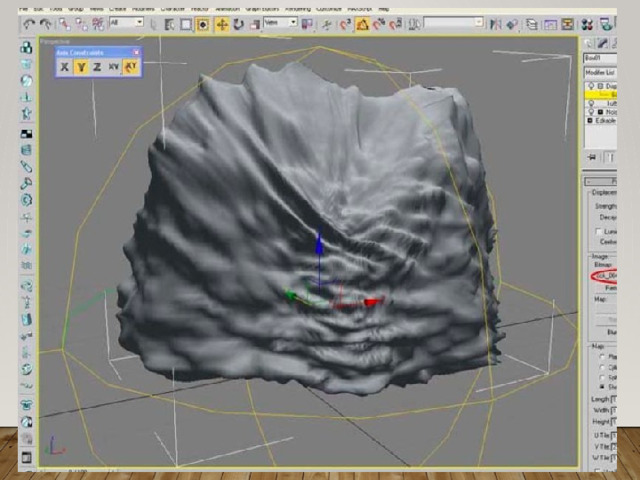The height and width of the screenshot is (480, 640).
Task: Choose the Planar map radio button
Action: (601, 356)
